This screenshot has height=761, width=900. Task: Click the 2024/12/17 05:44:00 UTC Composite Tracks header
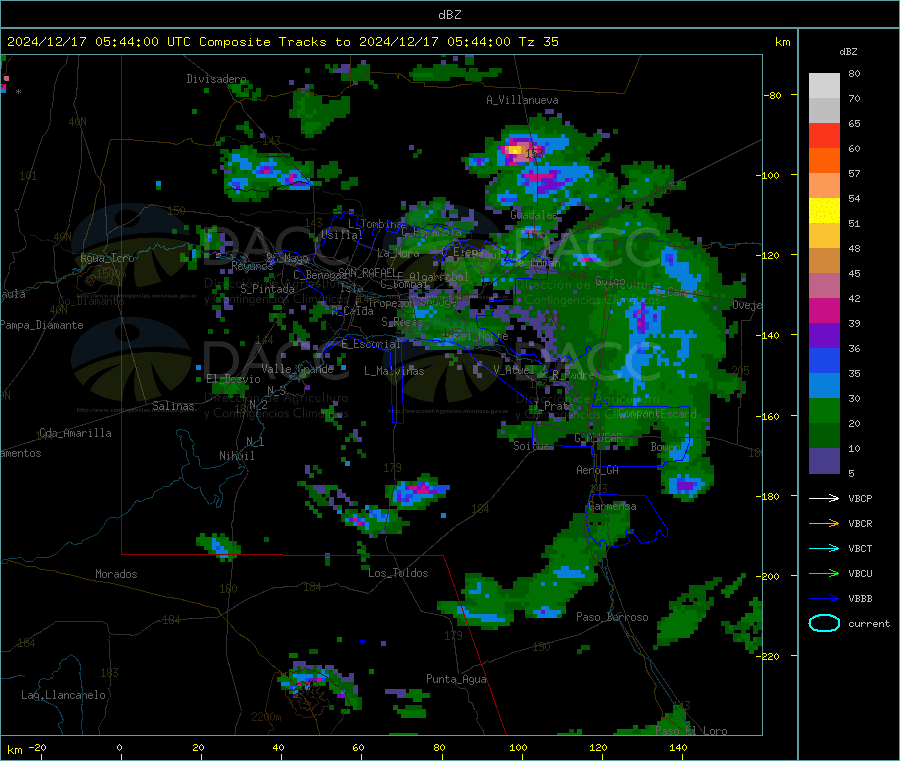click(283, 42)
